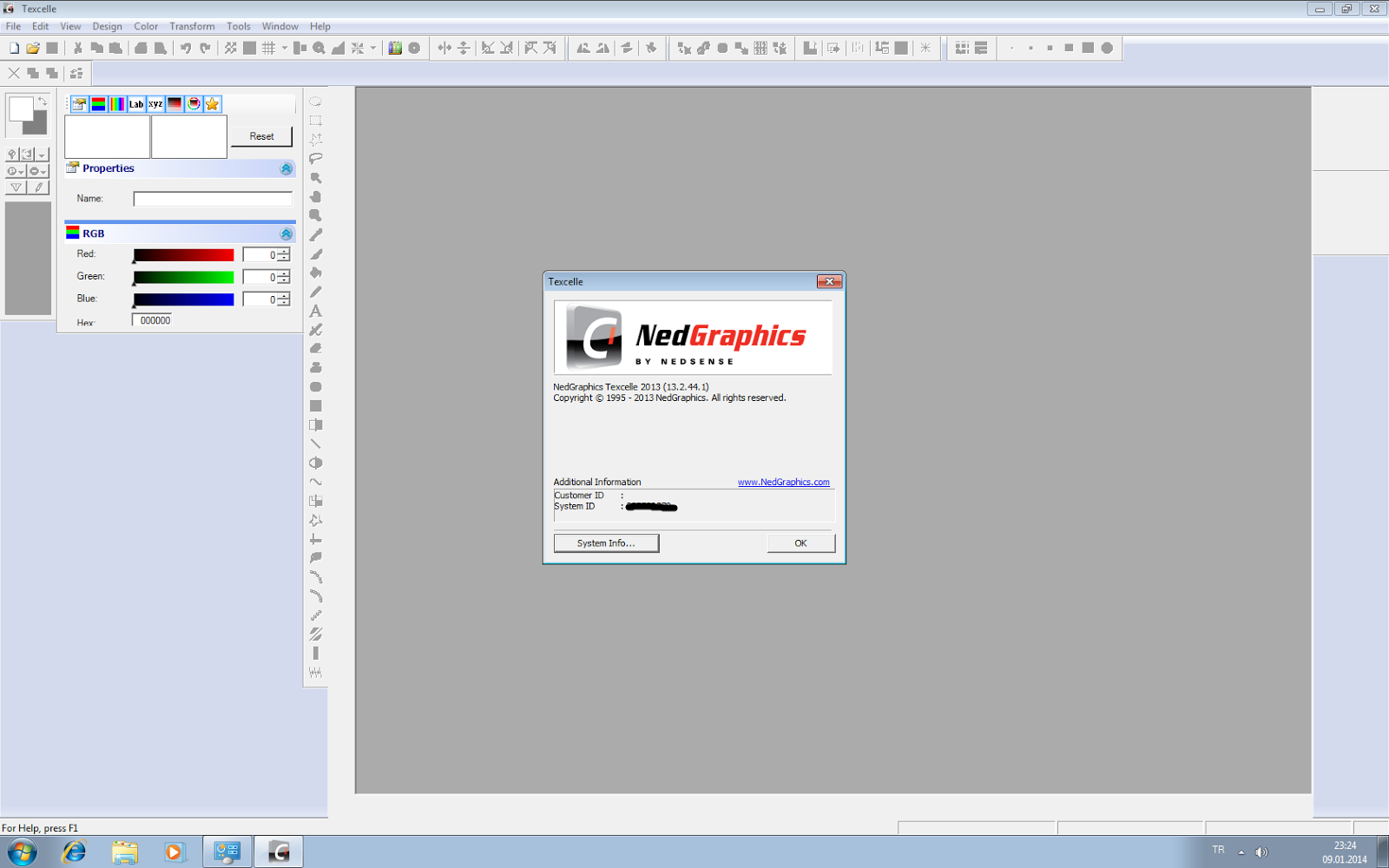1389x868 pixels.
Task: Click the color wheel mode icon
Action: pyautogui.click(x=194, y=104)
